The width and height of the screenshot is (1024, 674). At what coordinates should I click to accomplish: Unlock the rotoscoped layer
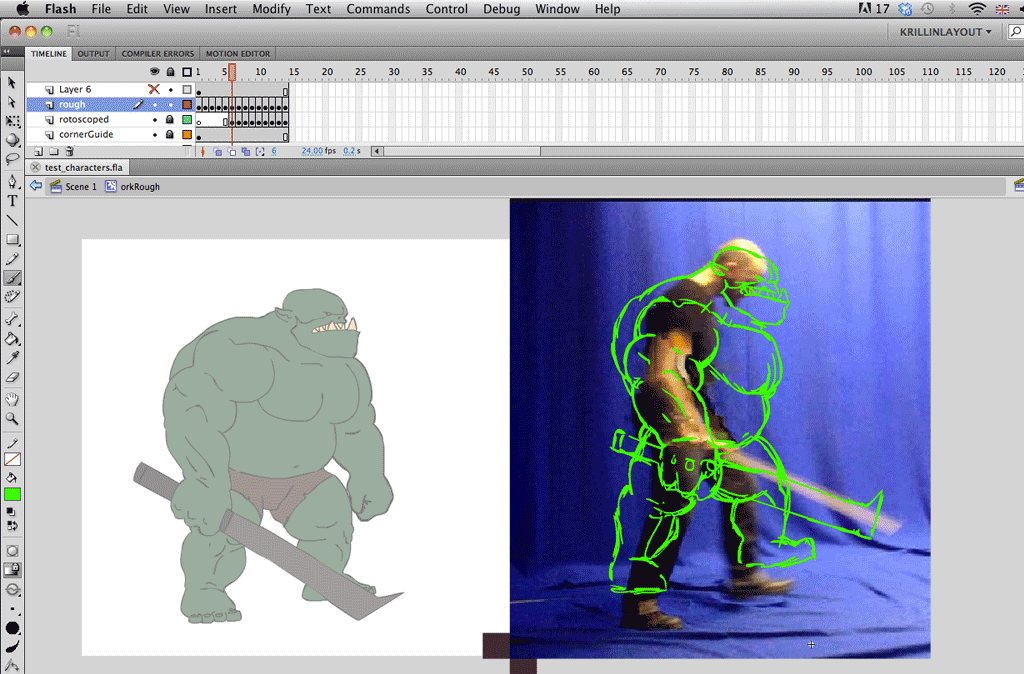pyautogui.click(x=170, y=119)
